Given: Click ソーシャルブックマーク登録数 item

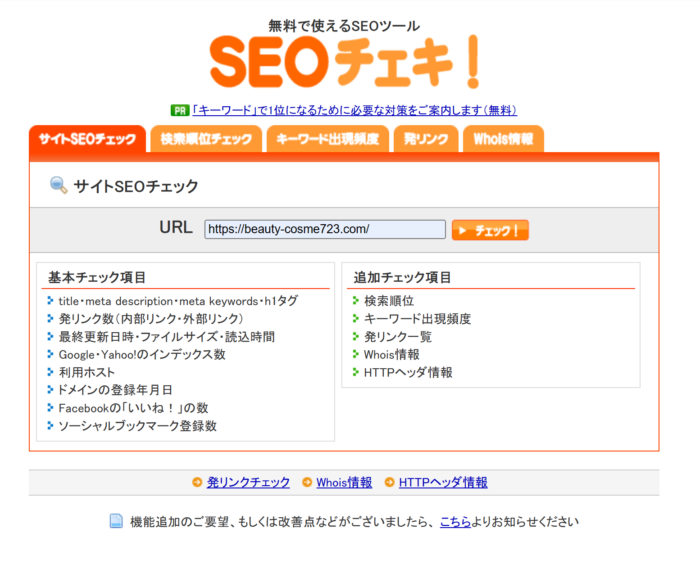Looking at the screenshot, I should point(138,426).
